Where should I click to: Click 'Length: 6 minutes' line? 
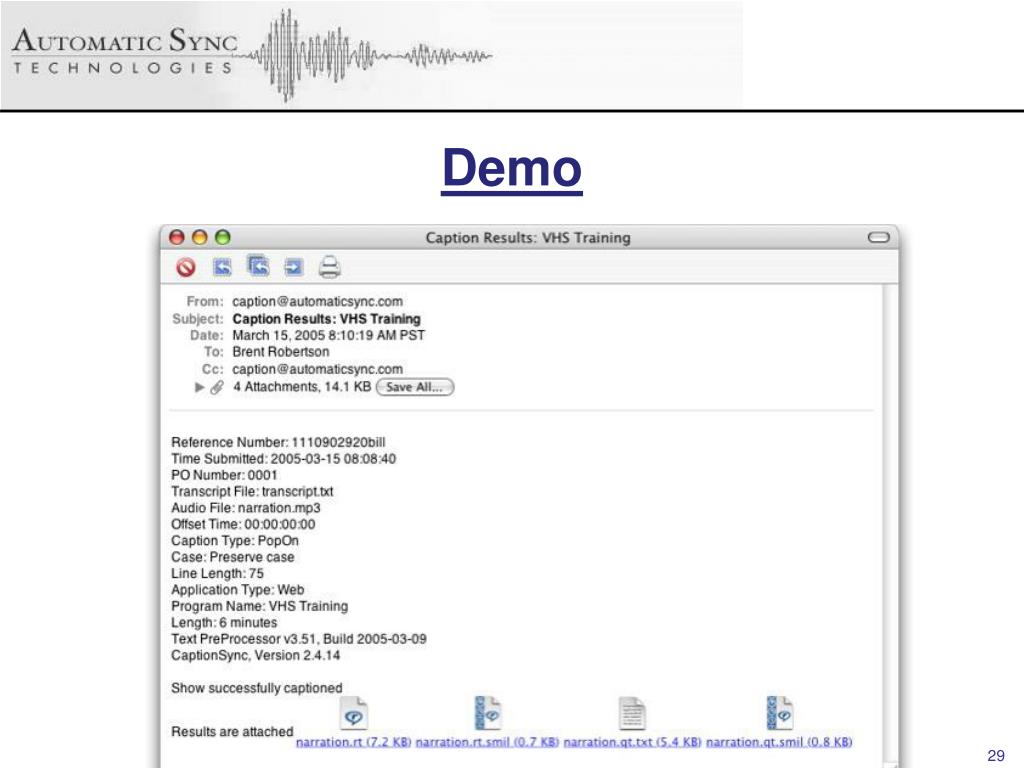[x=224, y=622]
